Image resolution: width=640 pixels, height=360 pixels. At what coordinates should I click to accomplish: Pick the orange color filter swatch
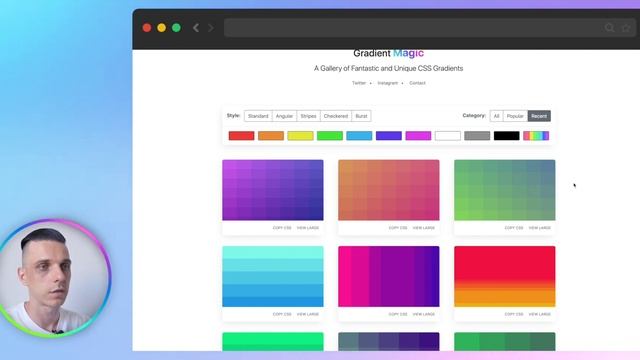coord(271,136)
